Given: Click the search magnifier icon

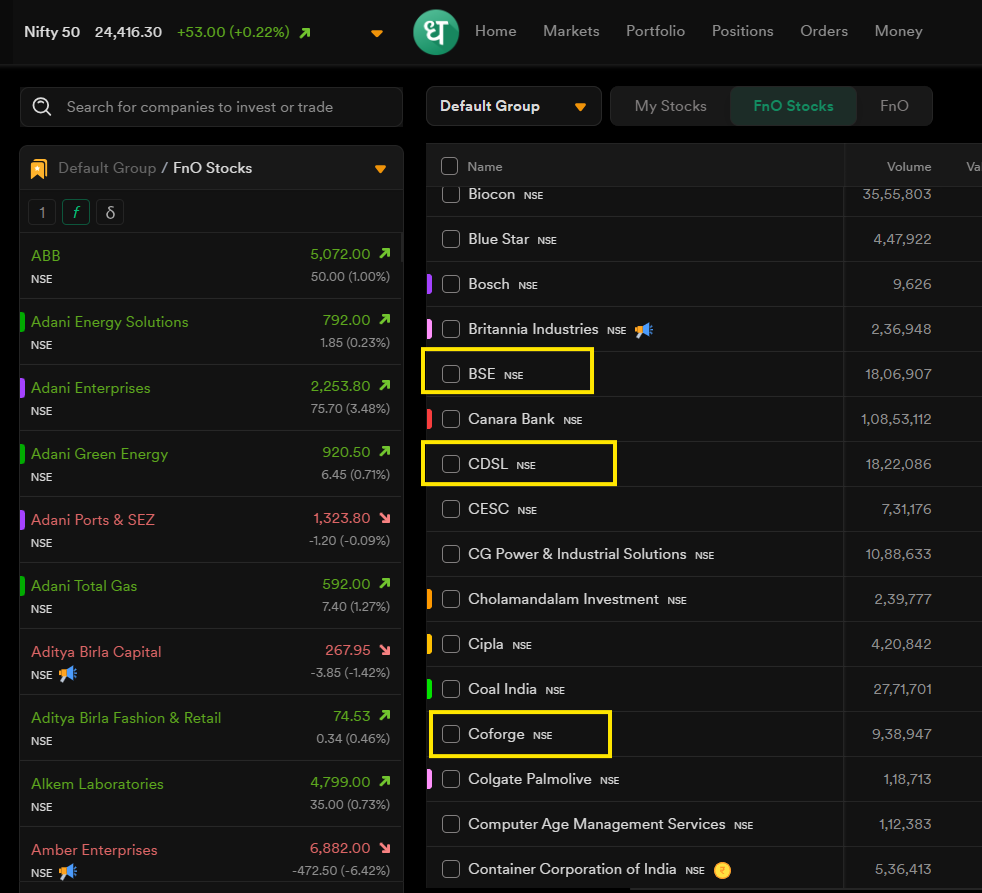Looking at the screenshot, I should [42, 107].
